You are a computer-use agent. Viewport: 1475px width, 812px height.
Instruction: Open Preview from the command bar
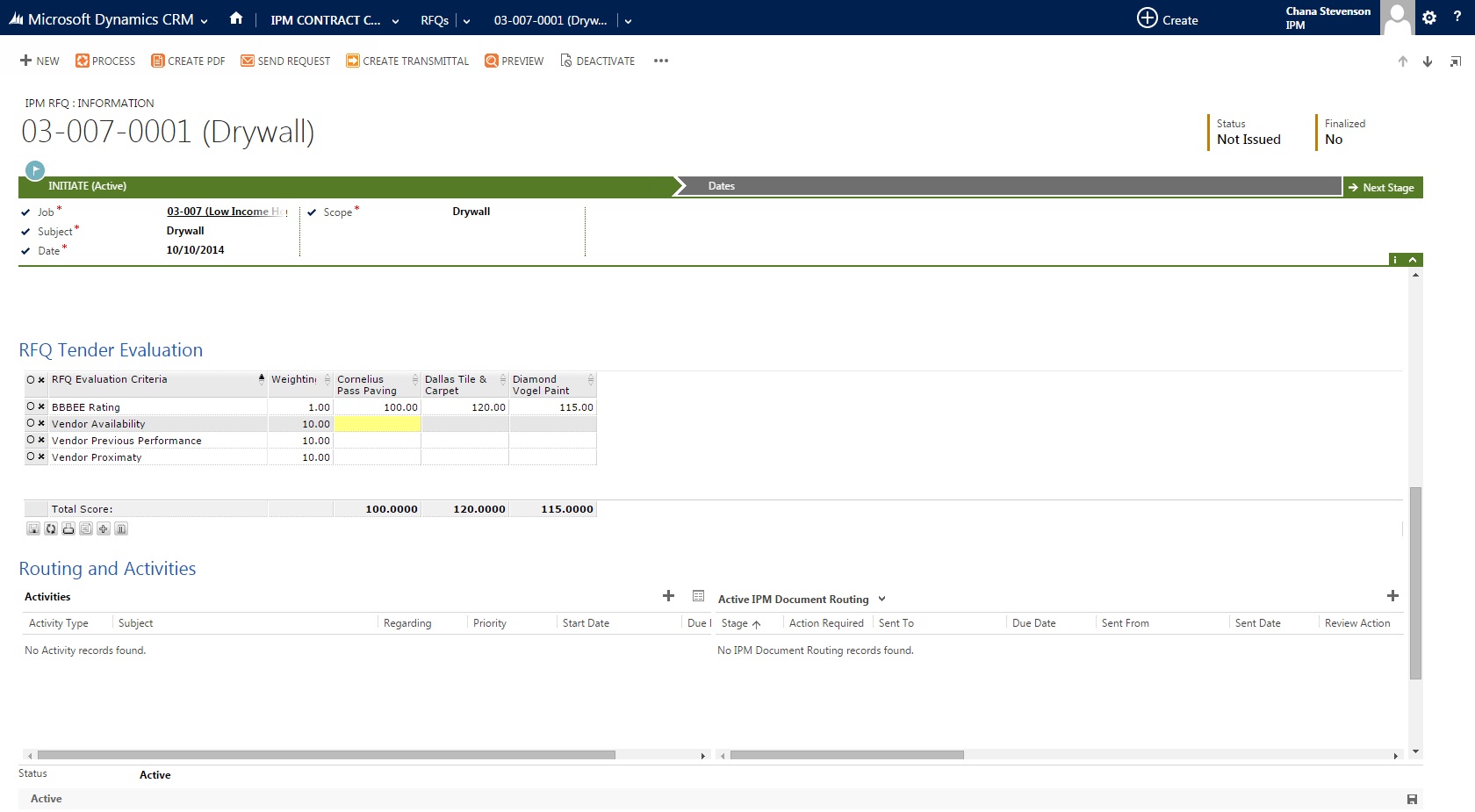(514, 61)
